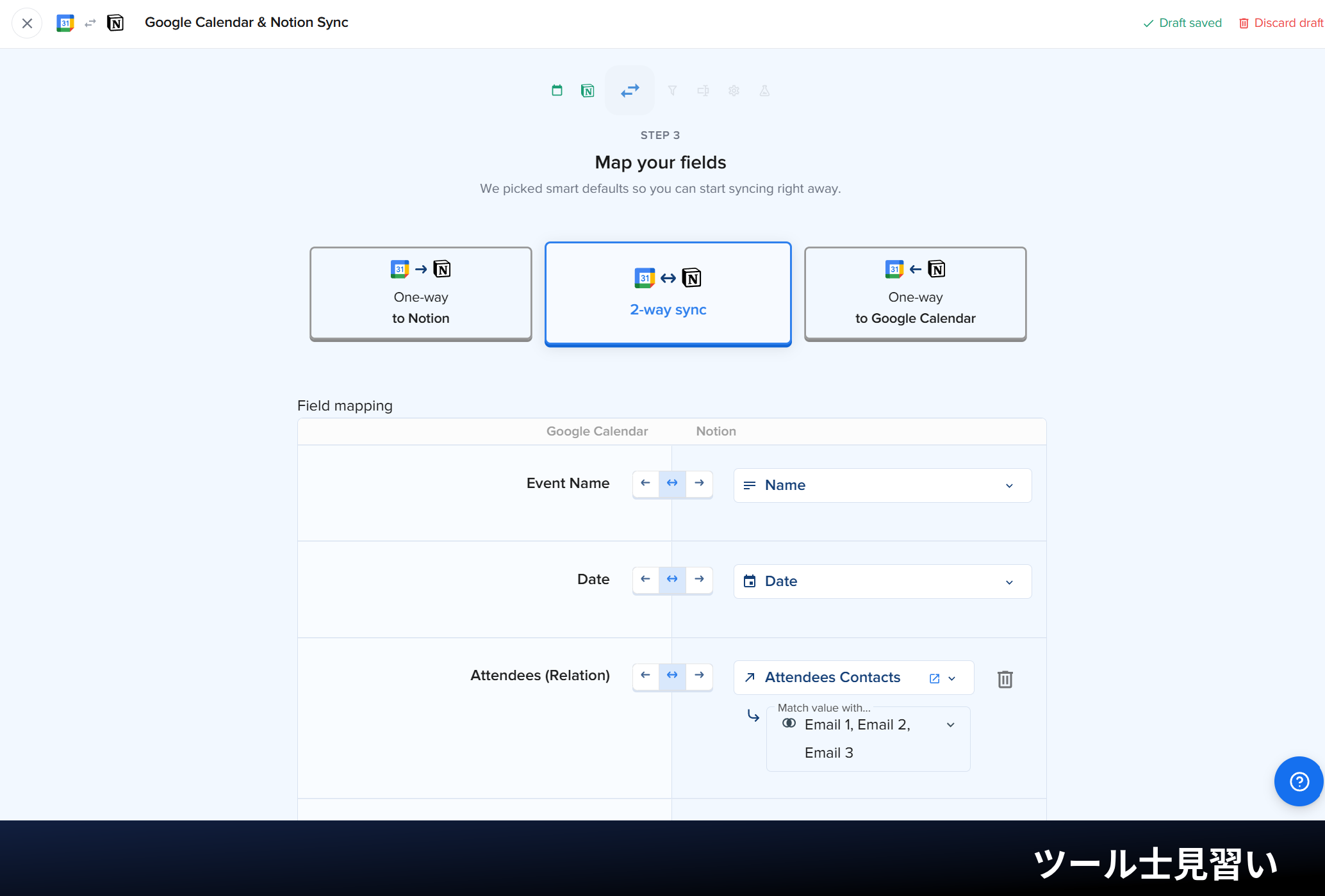Set Event Name to two-way sync
This screenshot has height=896, width=1325.
[672, 483]
